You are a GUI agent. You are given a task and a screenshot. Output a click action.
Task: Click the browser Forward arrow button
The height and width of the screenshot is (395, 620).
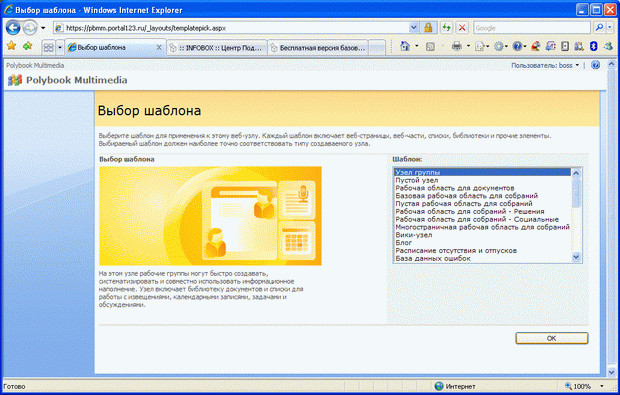pyautogui.click(x=30, y=28)
